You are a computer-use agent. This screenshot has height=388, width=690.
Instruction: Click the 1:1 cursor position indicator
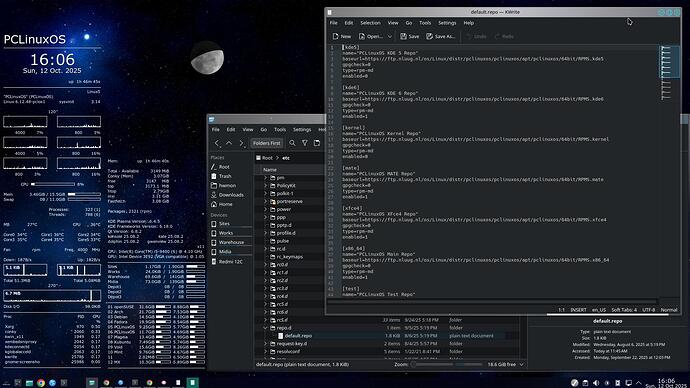tap(562, 310)
